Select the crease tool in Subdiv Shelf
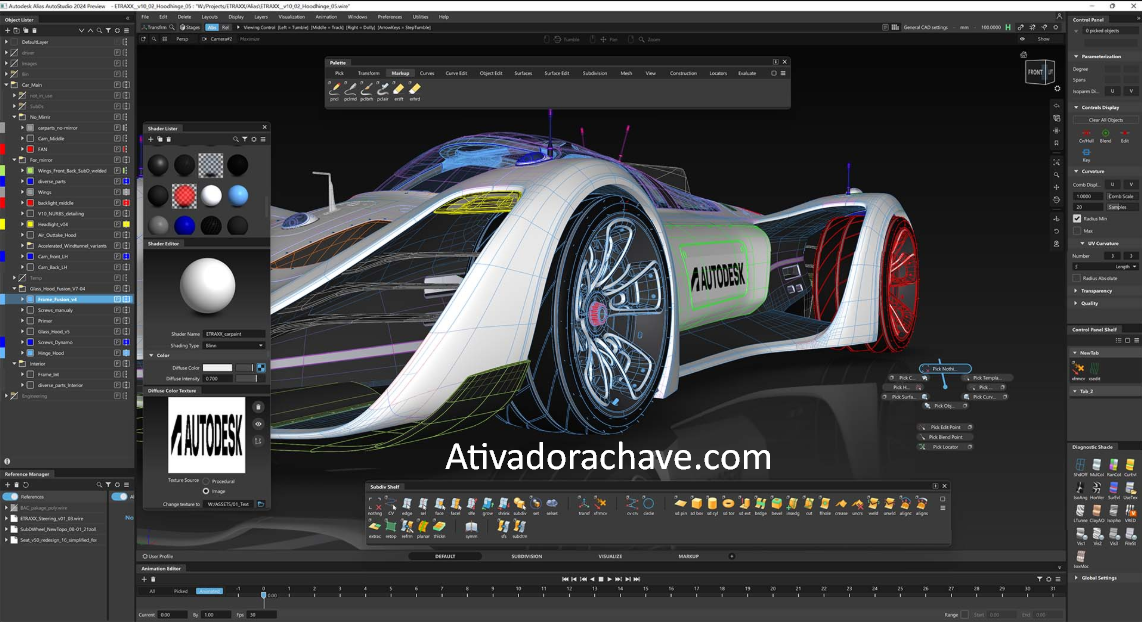Viewport: 1142px width, 622px height. pos(841,505)
